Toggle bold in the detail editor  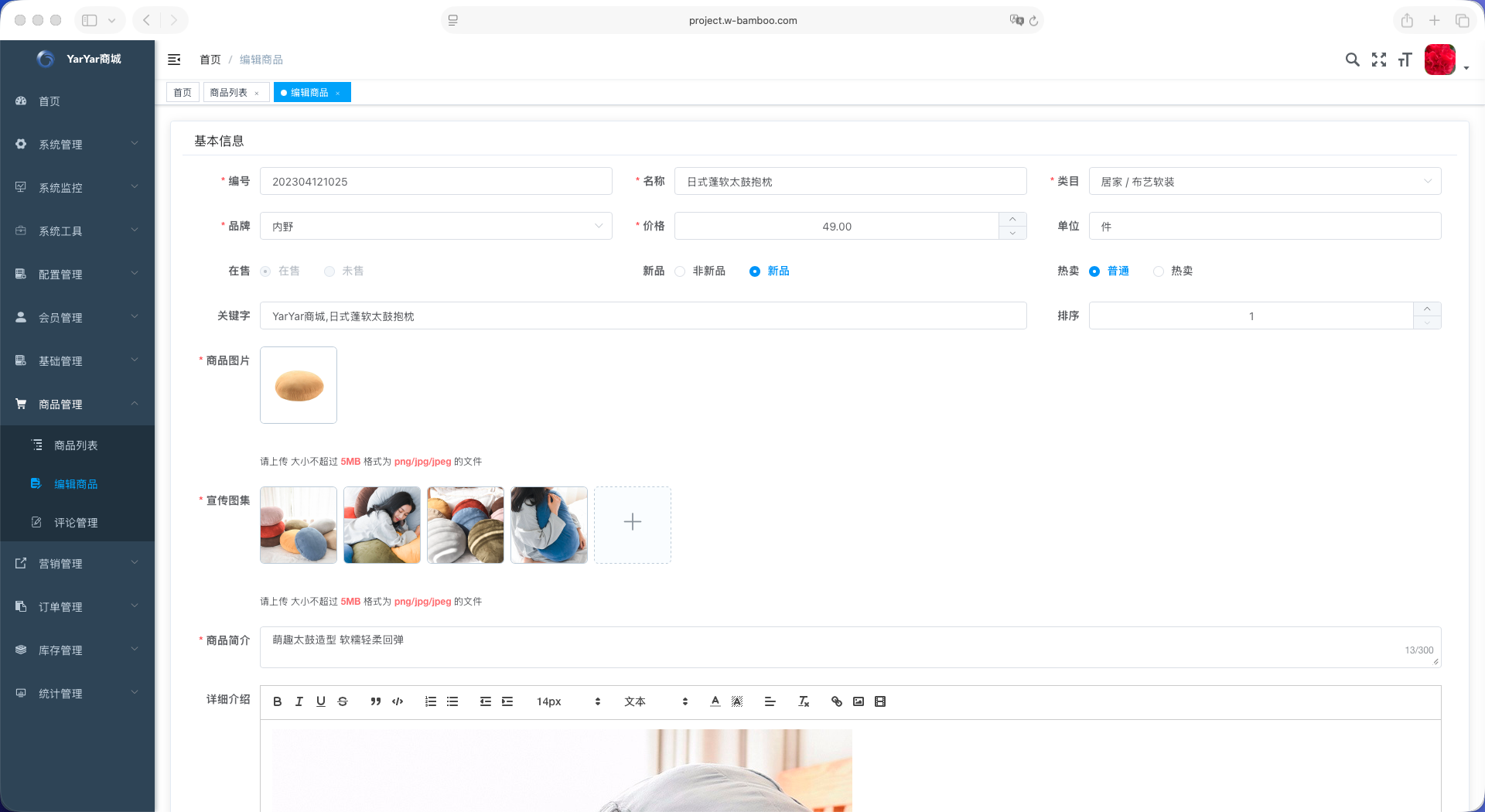point(277,701)
